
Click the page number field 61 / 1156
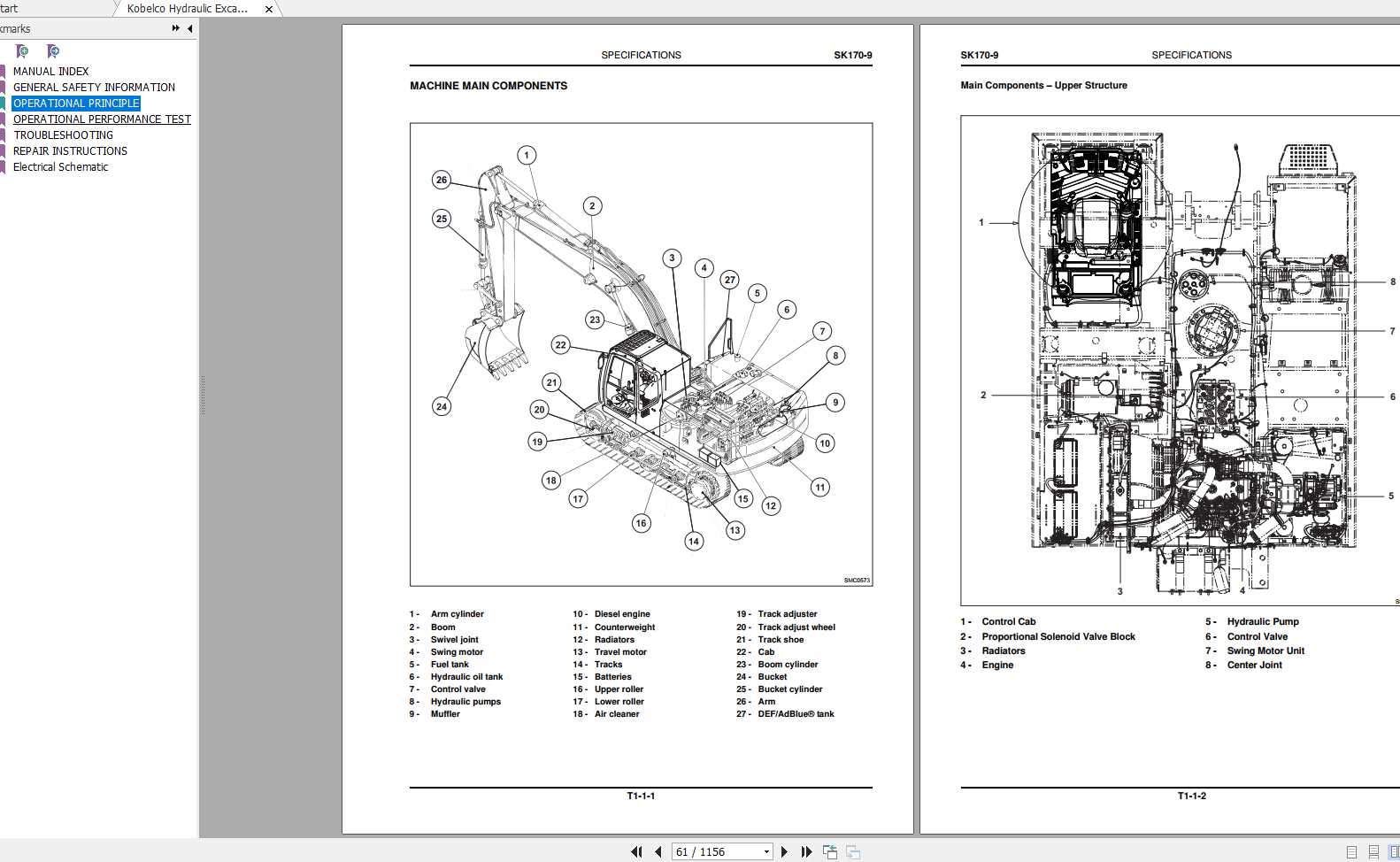point(716,851)
